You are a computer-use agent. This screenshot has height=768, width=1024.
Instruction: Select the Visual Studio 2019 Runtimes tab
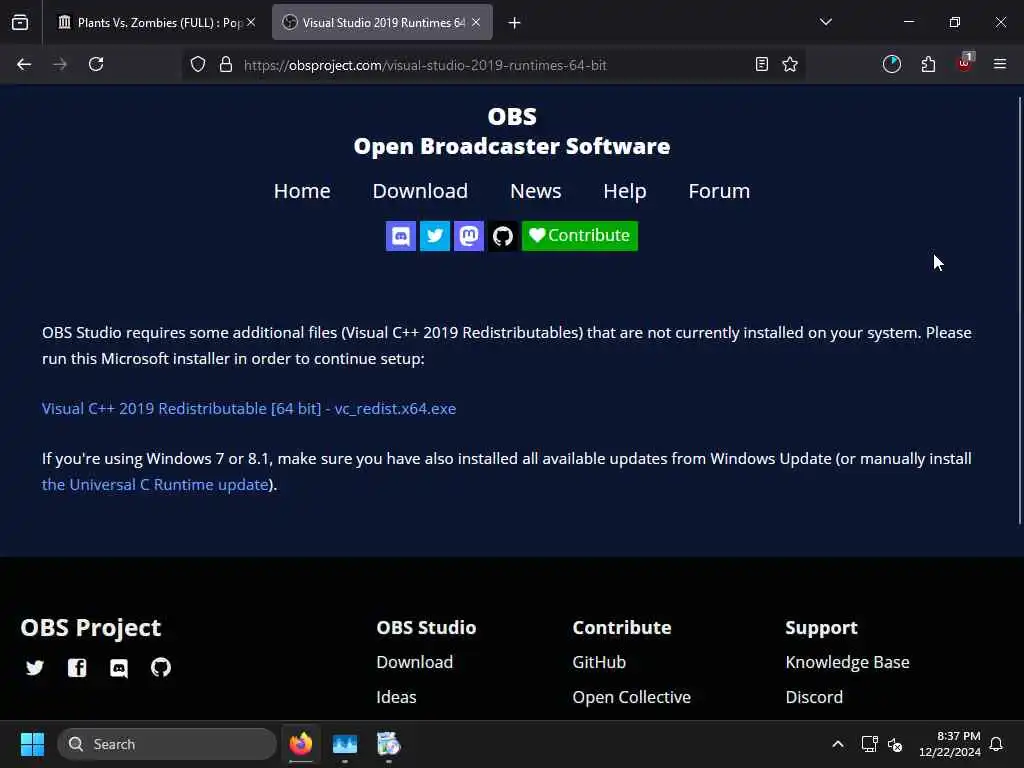point(382,23)
